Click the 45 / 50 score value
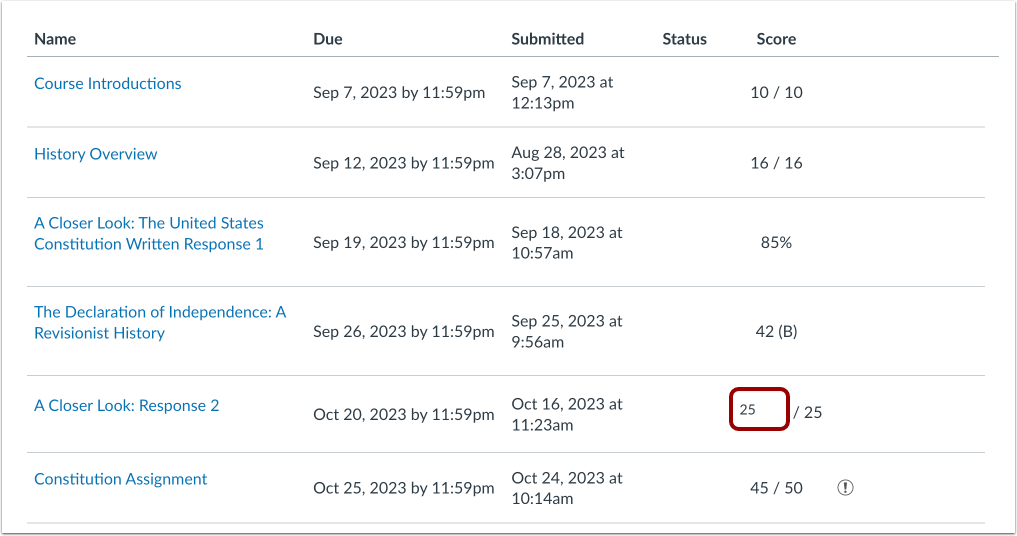 [x=776, y=488]
